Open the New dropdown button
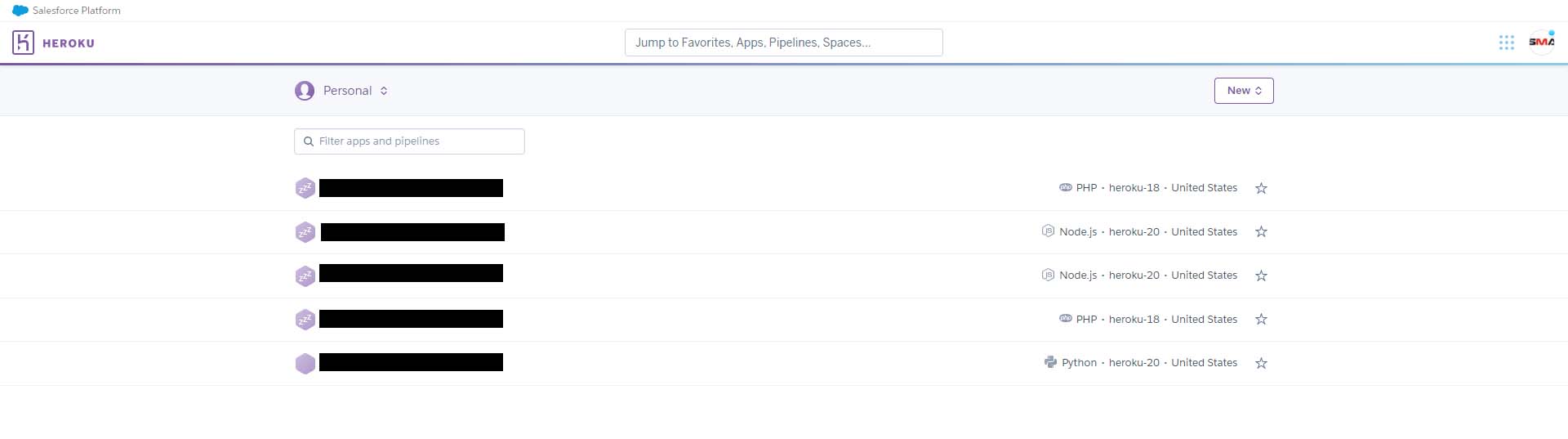Viewport: 1568px width, 439px height. pos(1244,91)
